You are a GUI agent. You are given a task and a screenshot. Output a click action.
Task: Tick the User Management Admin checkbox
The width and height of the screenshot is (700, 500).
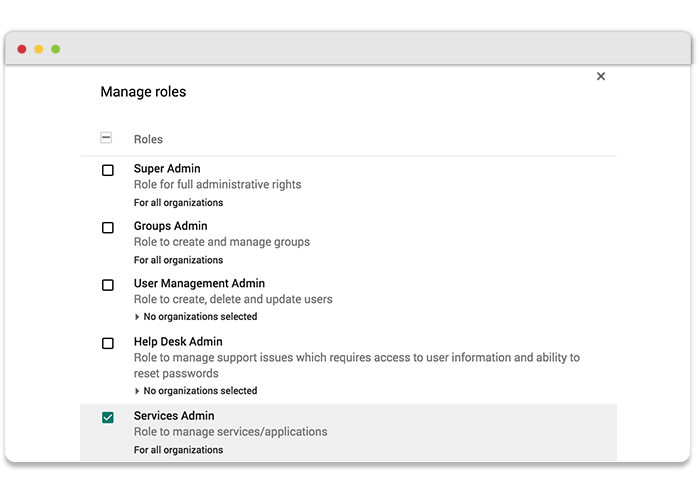click(108, 285)
